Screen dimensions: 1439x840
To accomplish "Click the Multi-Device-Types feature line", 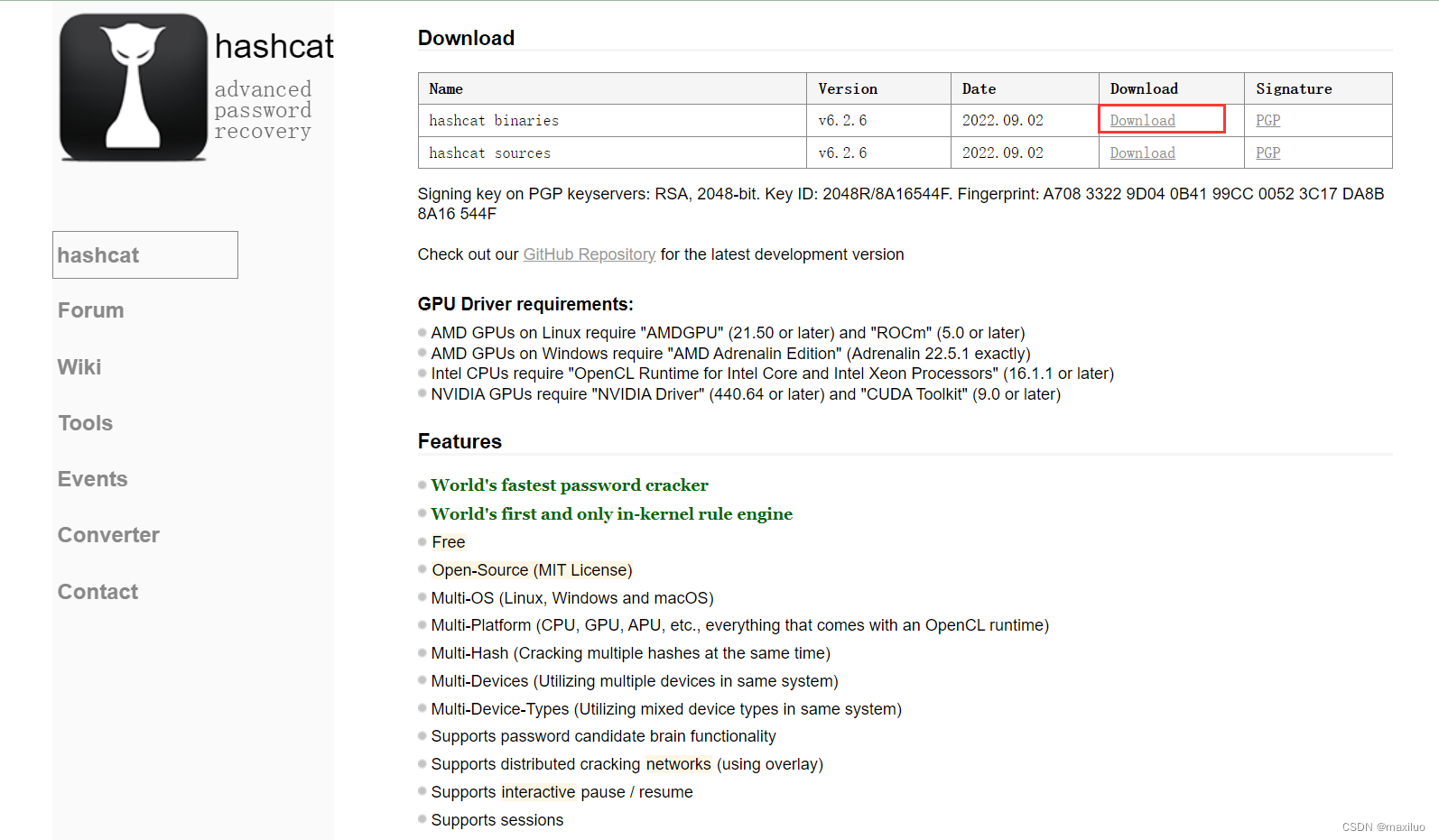I will coord(666,709).
